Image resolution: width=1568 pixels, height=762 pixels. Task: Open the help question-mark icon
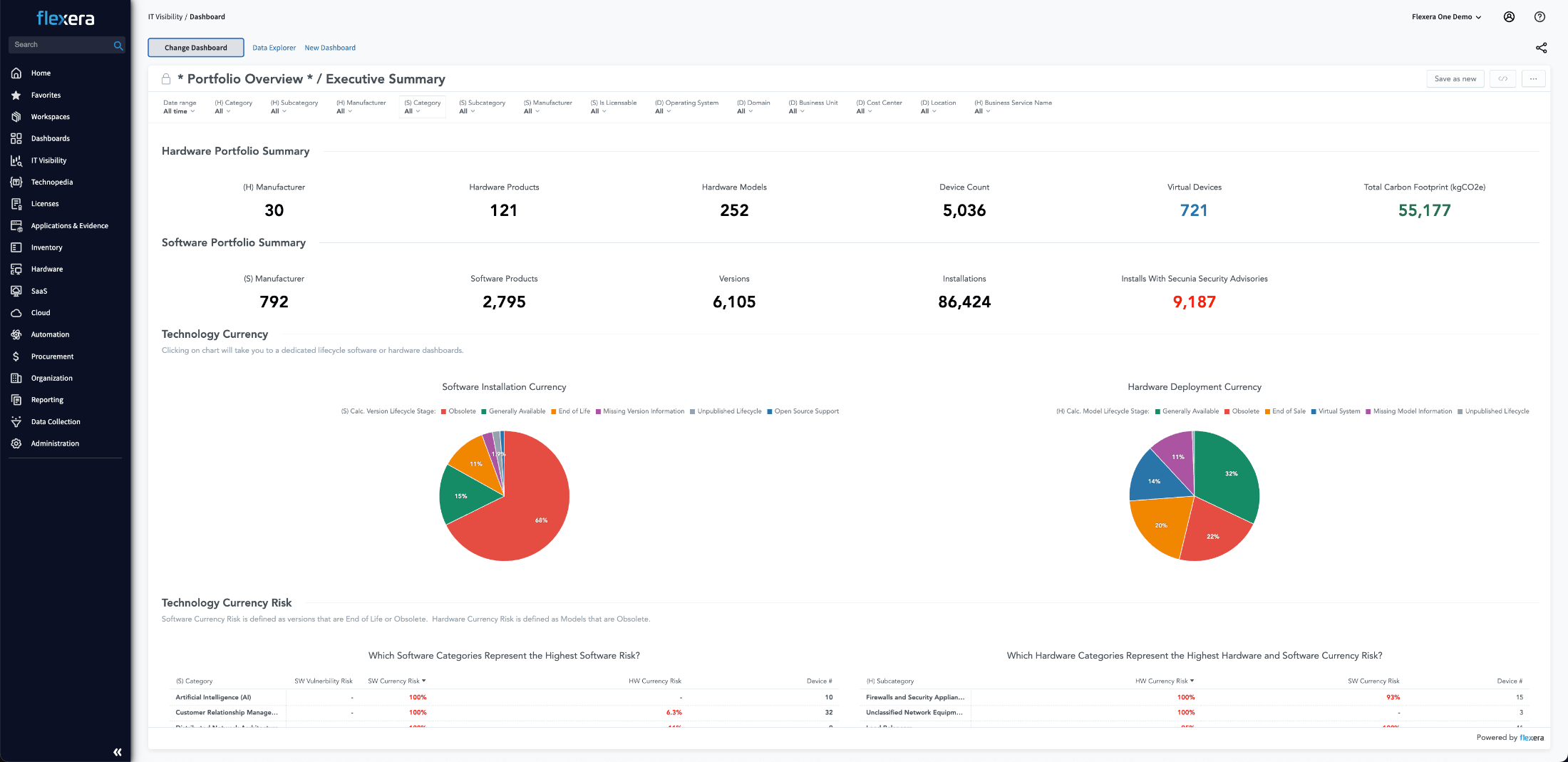tap(1539, 16)
